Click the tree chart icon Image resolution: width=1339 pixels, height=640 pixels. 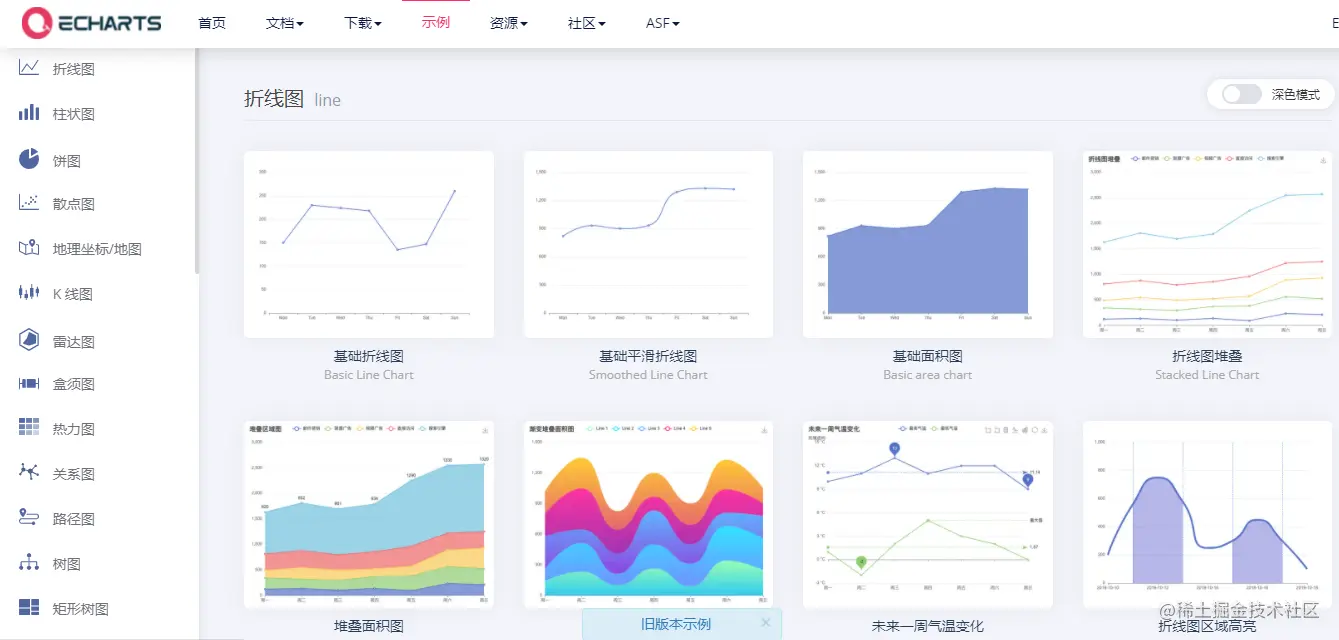(x=29, y=563)
